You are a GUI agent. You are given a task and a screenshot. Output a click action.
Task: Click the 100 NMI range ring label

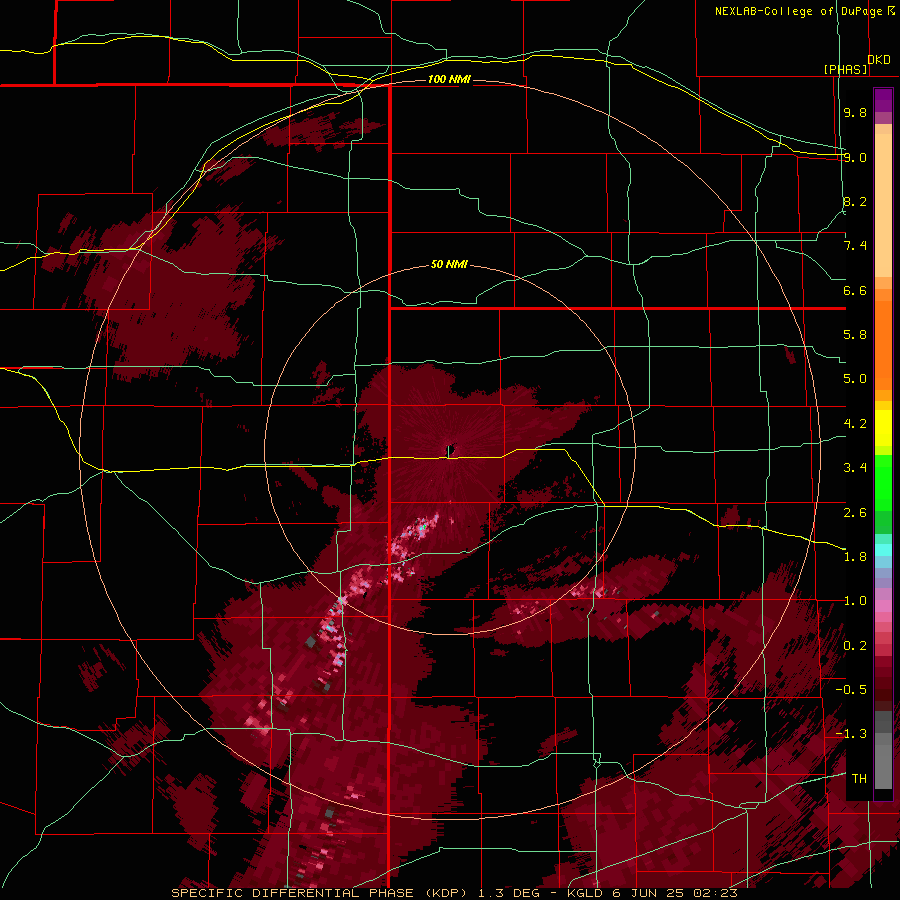(449, 79)
